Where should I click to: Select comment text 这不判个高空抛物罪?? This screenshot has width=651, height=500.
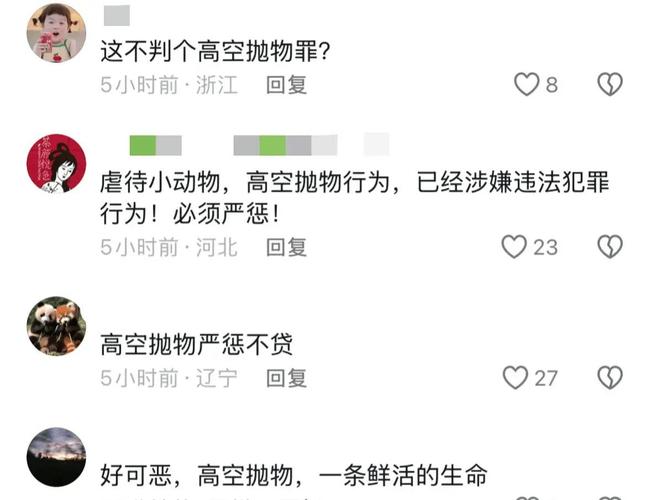[215, 51]
